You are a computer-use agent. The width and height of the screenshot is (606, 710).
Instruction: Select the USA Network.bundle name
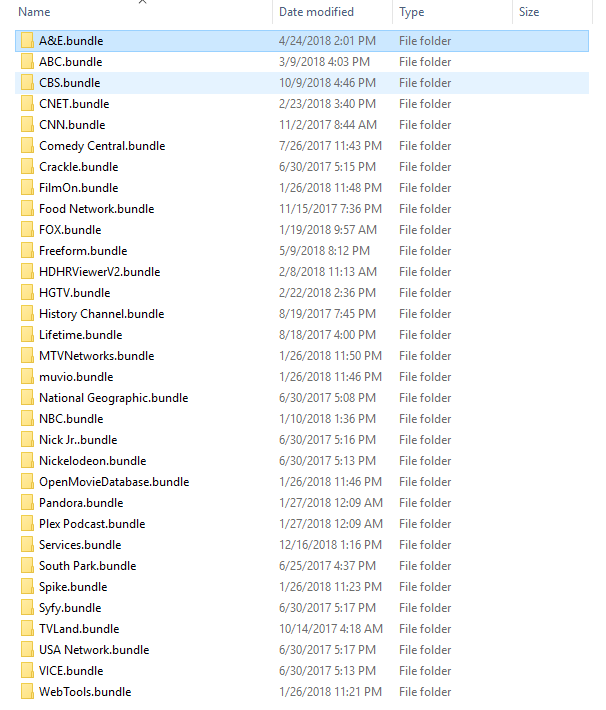point(94,650)
